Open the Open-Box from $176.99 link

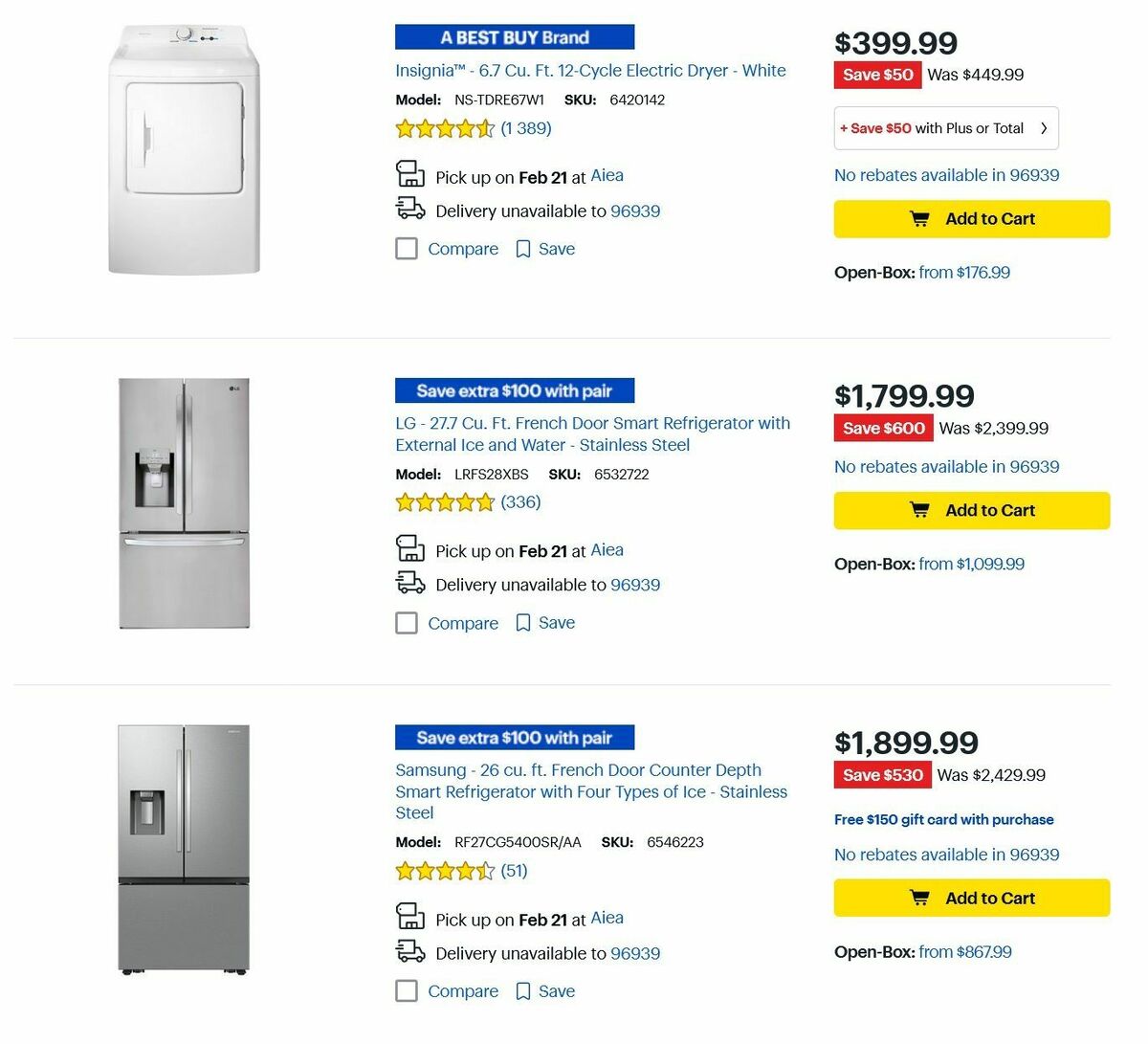964,272
